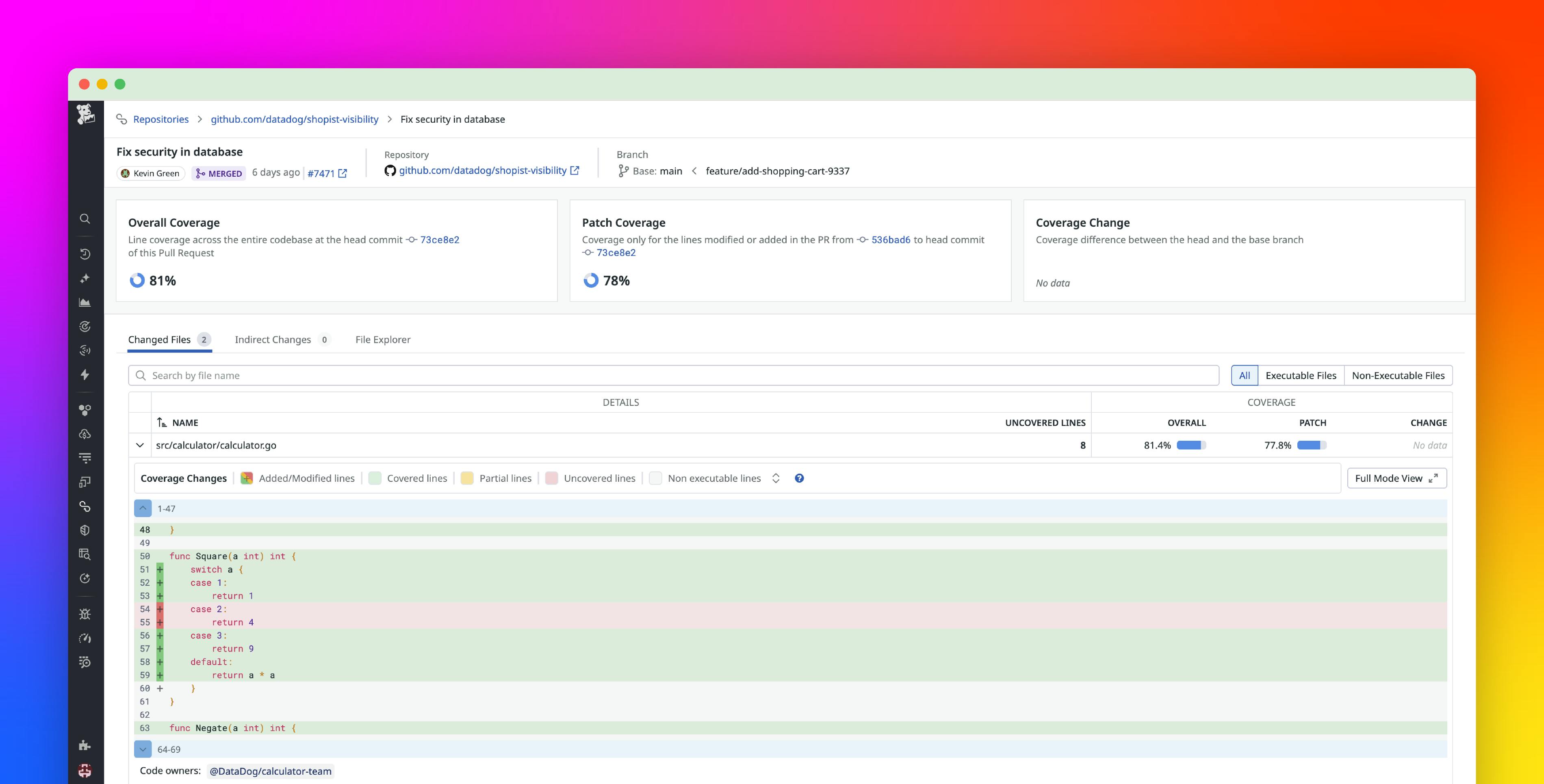Screen dimensions: 1544x784
Task: Select the bug (Error Tracking) sidebar icon
Action: pos(85,614)
